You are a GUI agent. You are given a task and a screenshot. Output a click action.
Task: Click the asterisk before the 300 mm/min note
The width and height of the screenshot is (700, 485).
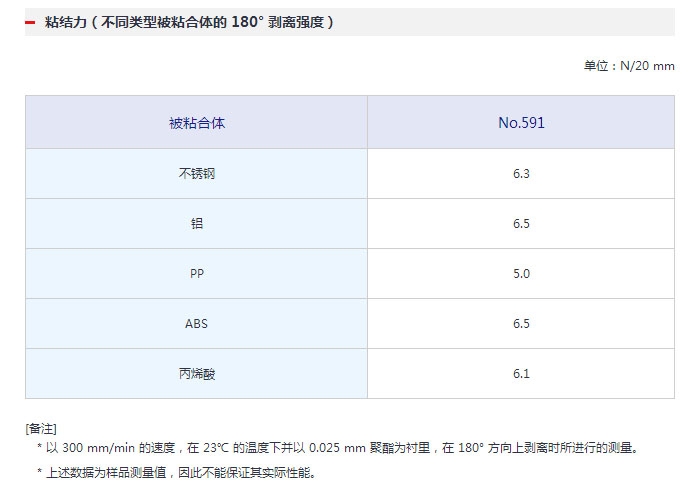pos(40,449)
